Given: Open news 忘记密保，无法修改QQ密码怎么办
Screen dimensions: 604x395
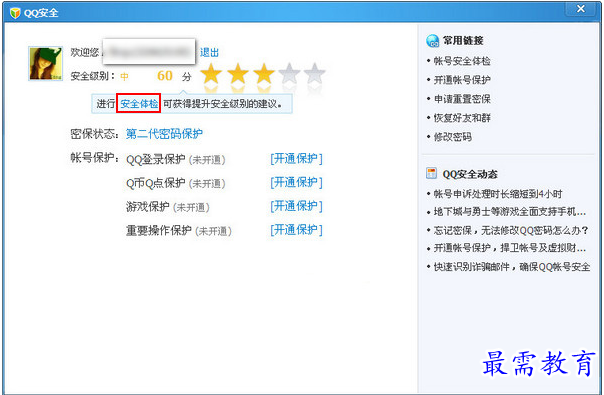Looking at the screenshot, I should pos(511,230).
